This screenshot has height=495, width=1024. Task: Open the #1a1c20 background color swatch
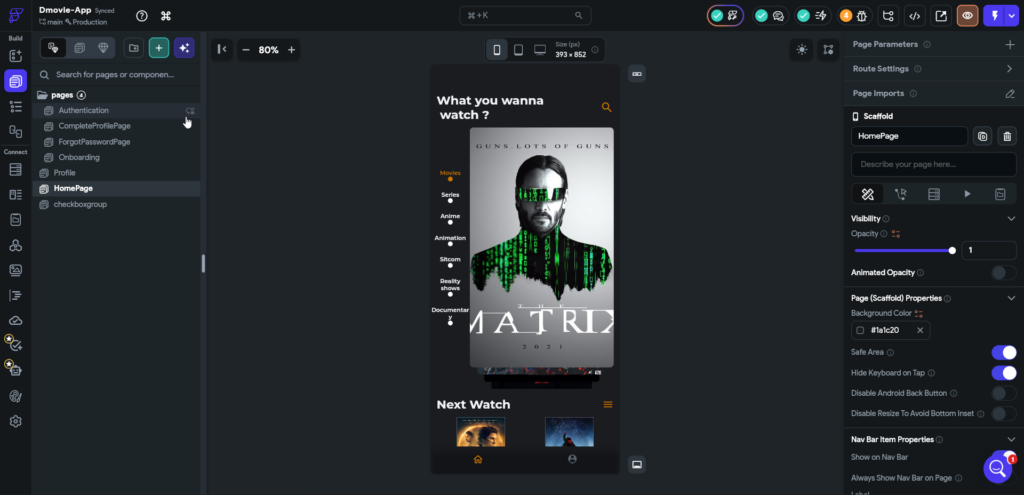860,330
